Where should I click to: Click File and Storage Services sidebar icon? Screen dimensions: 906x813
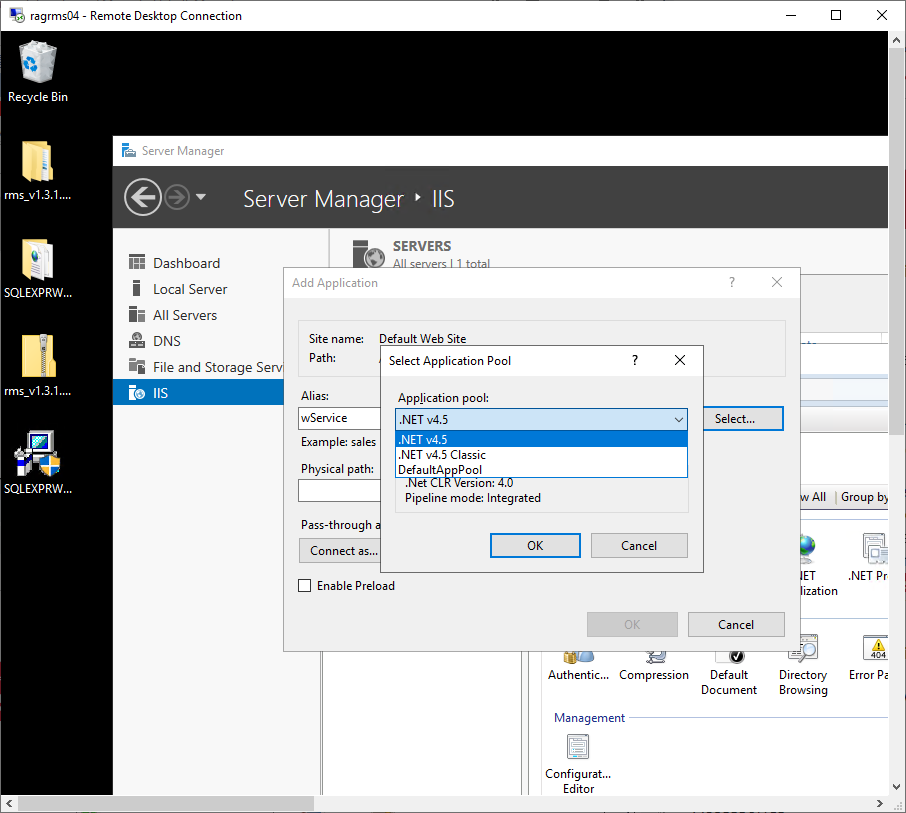[137, 366]
